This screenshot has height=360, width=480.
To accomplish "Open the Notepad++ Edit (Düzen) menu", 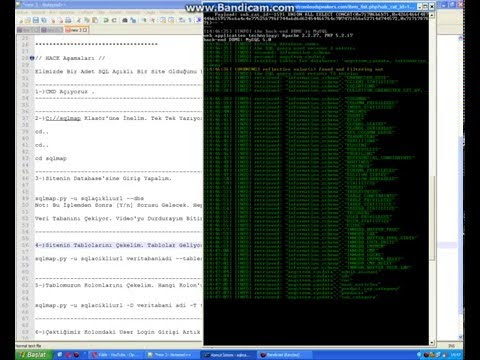I will tap(38, 12).
